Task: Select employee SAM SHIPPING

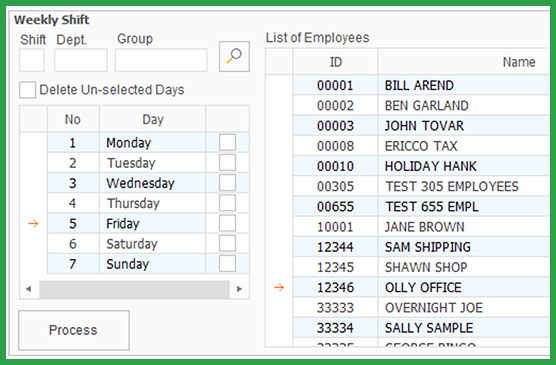Action: coord(464,247)
